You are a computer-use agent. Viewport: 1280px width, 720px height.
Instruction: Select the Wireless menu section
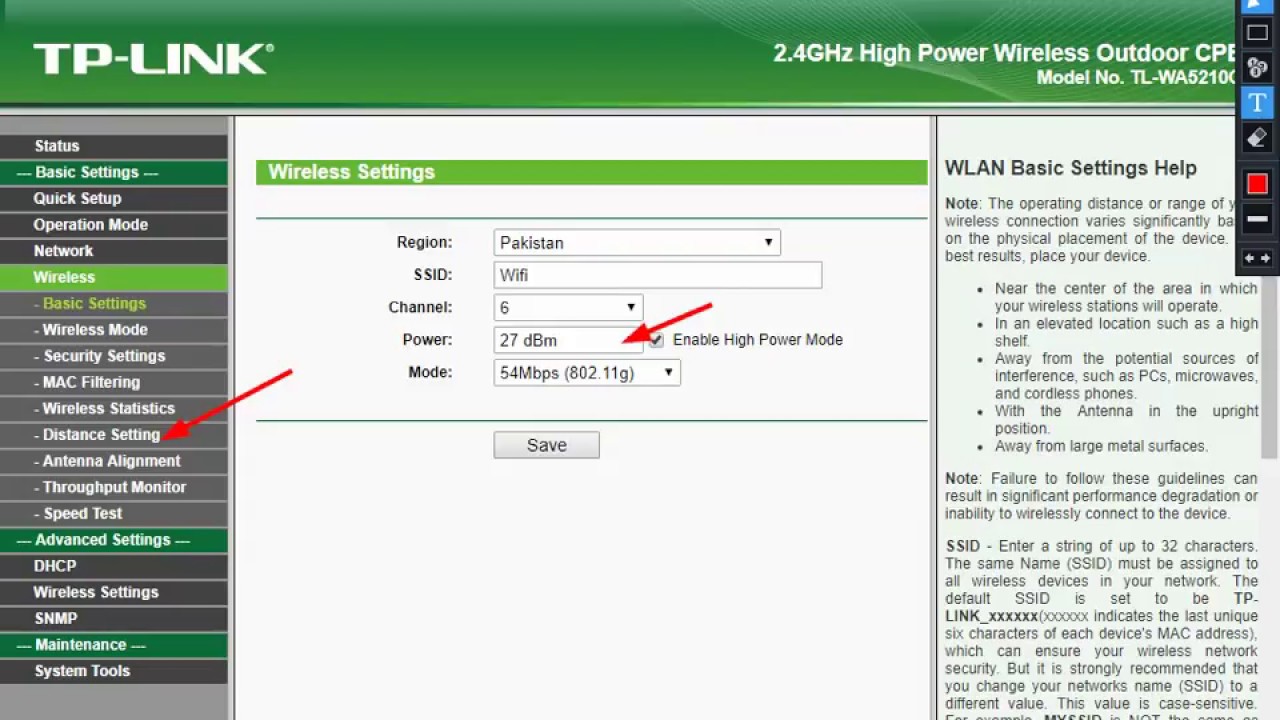click(x=114, y=277)
